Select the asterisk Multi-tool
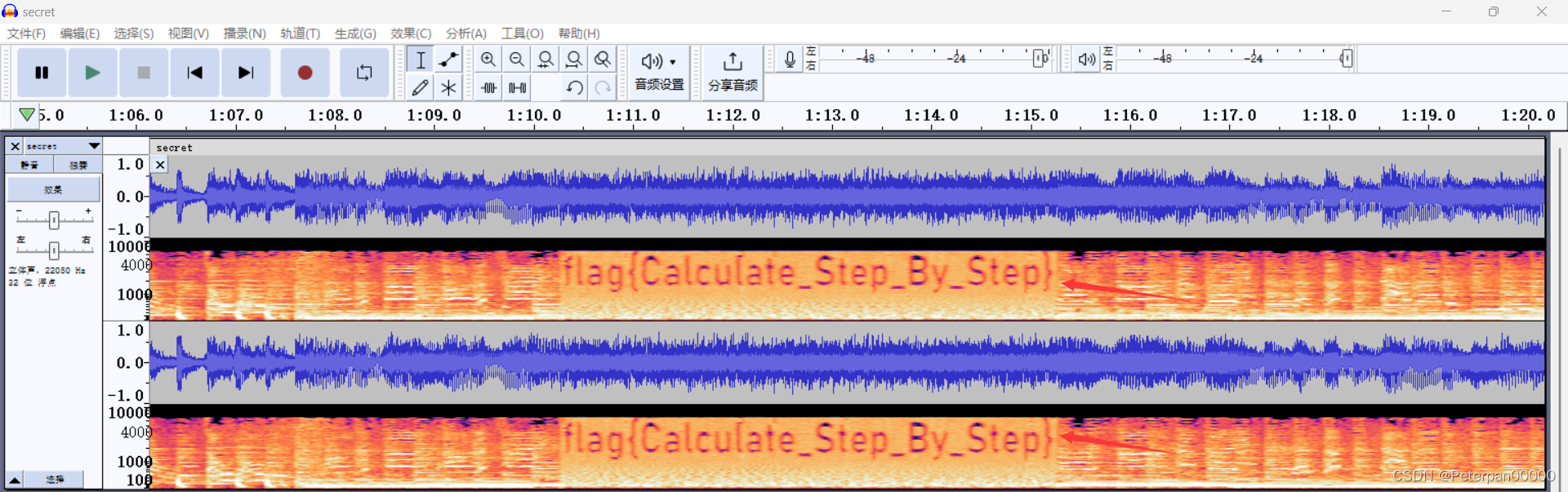Viewport: 1568px width, 492px height. (x=448, y=87)
